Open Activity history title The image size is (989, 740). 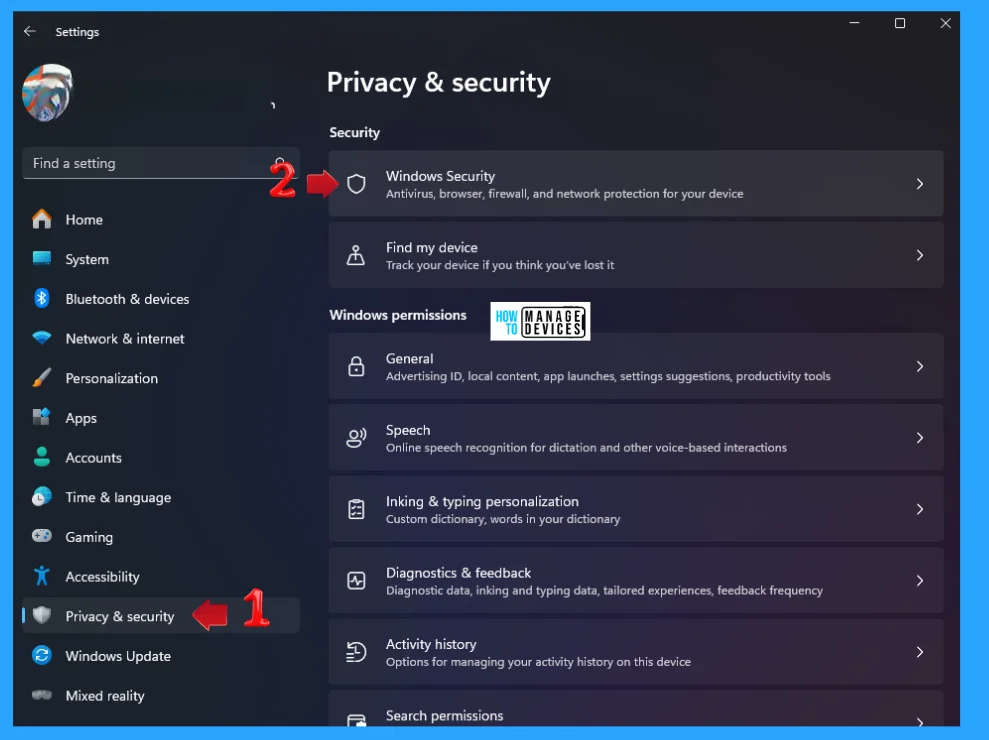point(431,644)
